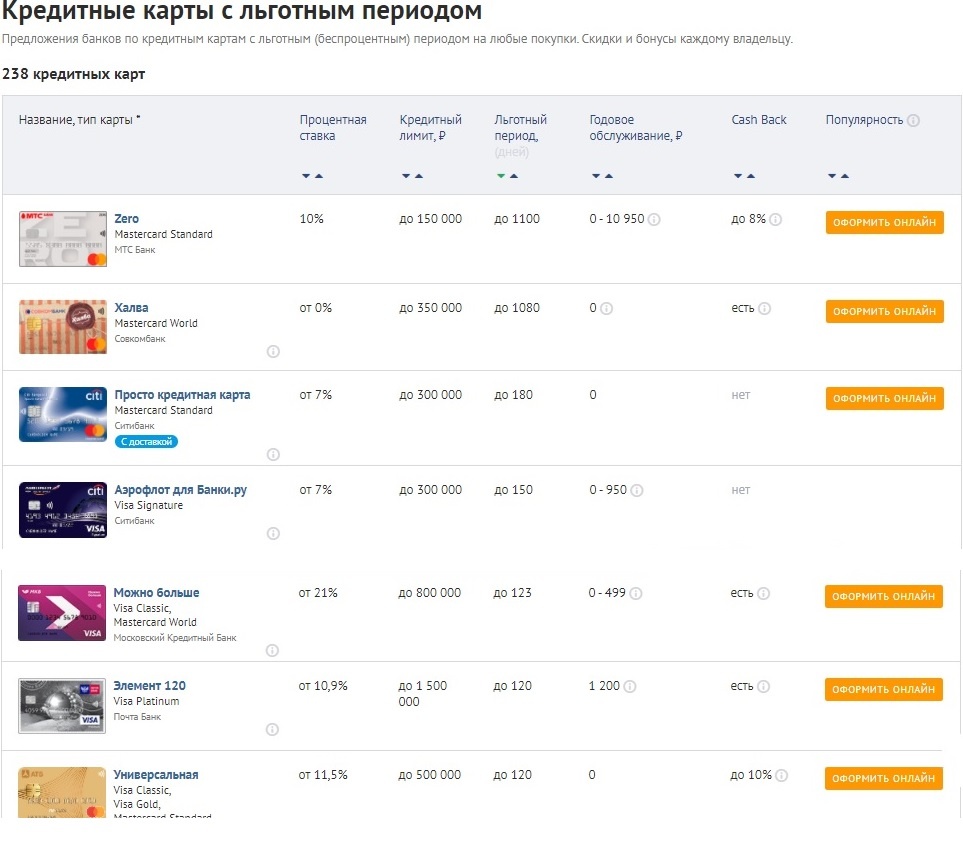Image resolution: width=963 pixels, height=847 pixels.
Task: Click info icon beside Элемент 120's 1 200 fee
Action: 630,687
